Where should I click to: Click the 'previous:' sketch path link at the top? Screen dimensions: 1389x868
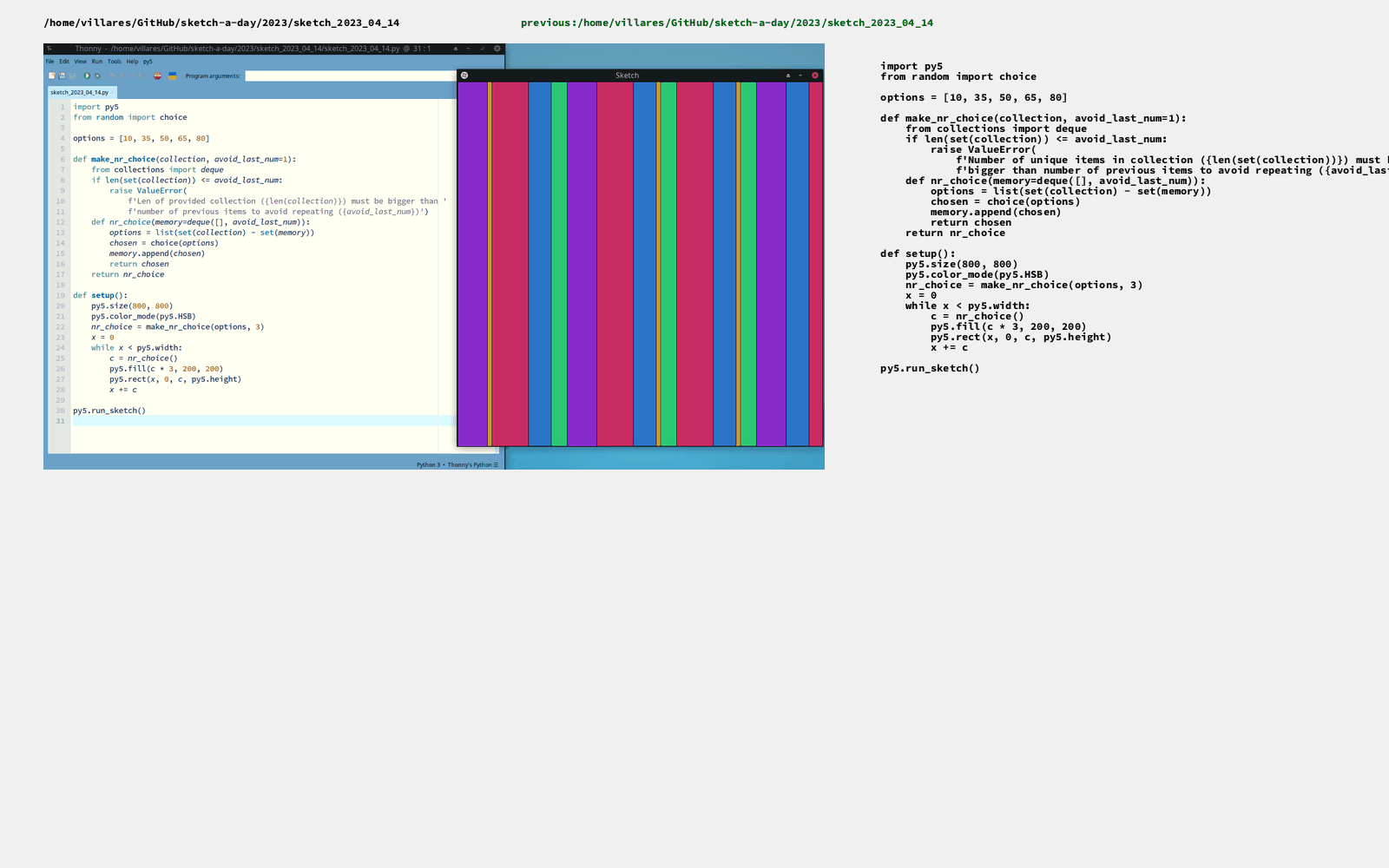tap(727, 23)
